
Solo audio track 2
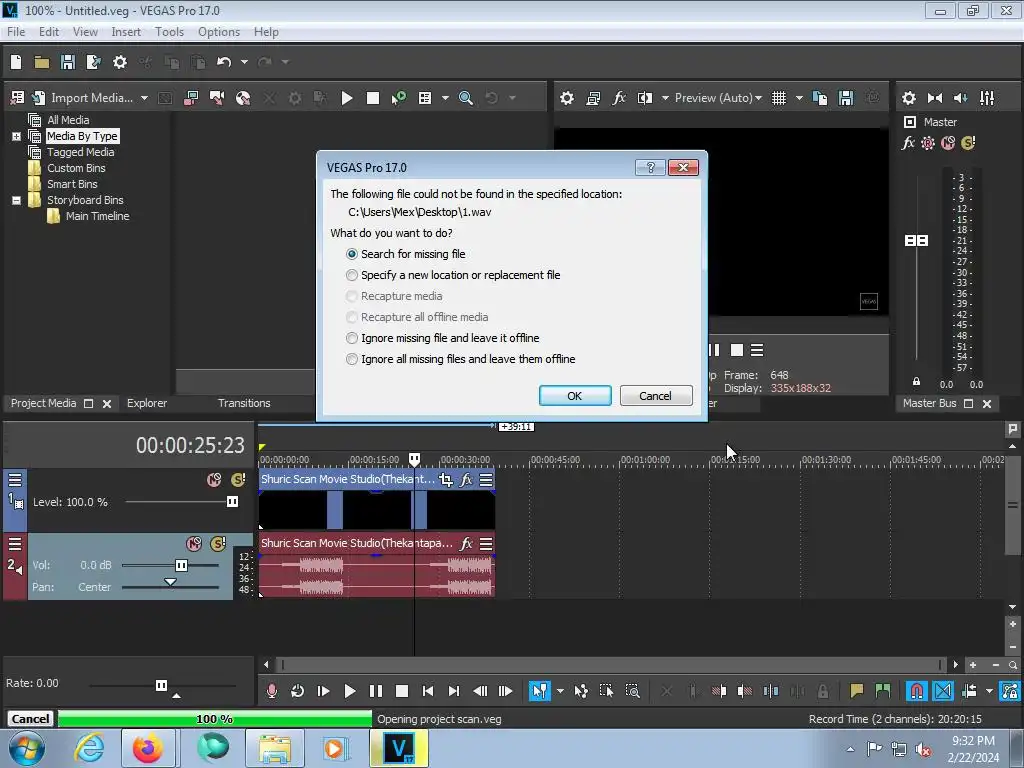click(x=218, y=543)
